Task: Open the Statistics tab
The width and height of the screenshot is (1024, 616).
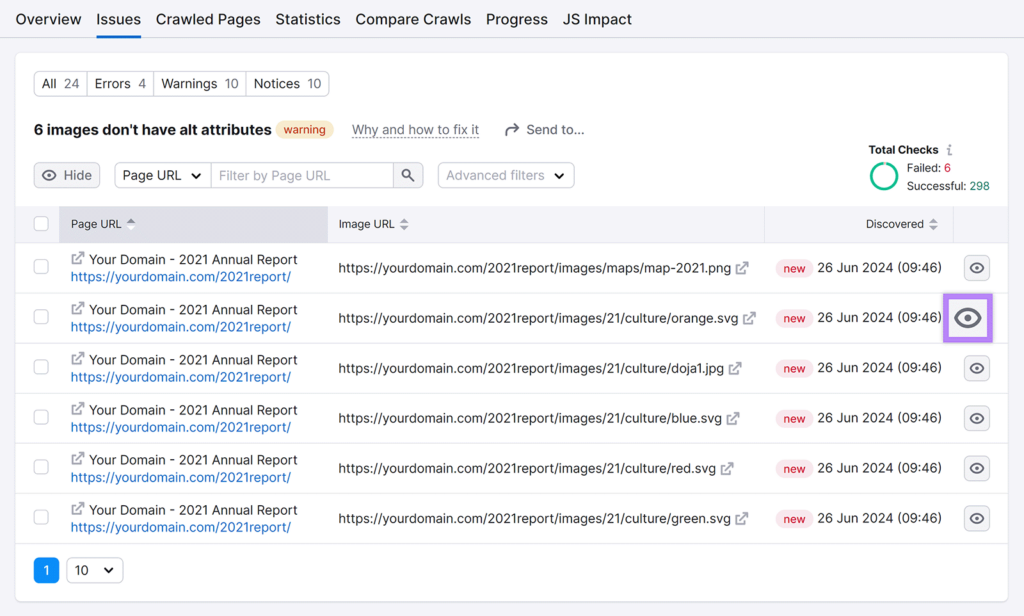Action: (x=308, y=20)
